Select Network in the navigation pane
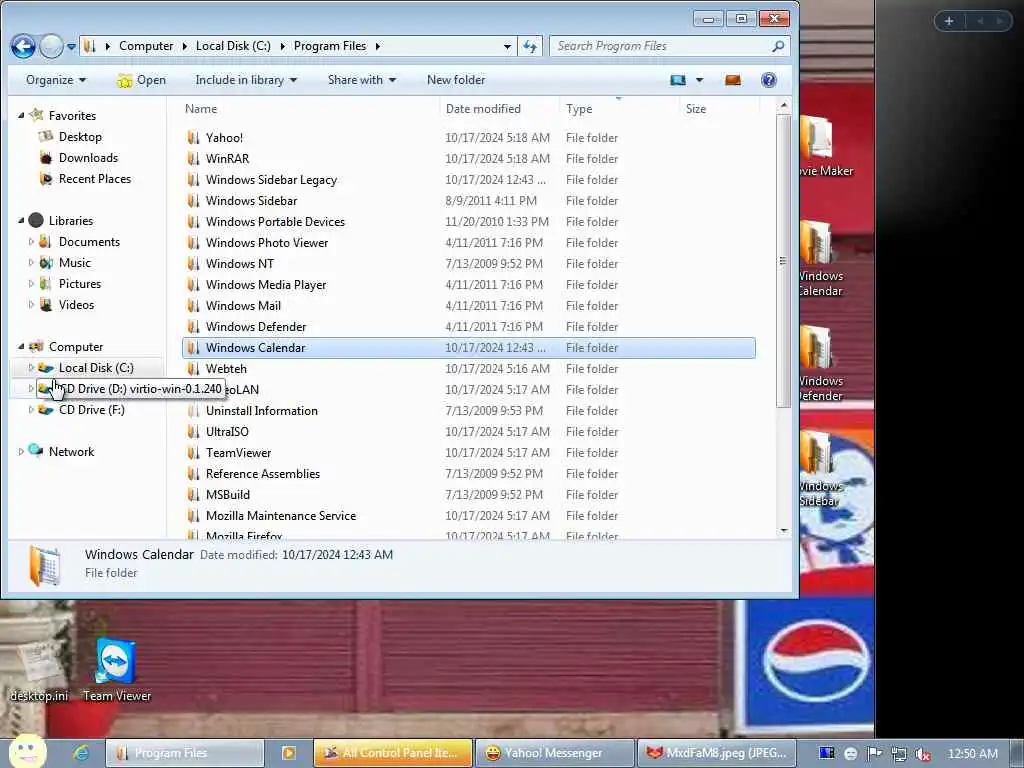Image resolution: width=1024 pixels, height=768 pixels. pyautogui.click(x=71, y=451)
